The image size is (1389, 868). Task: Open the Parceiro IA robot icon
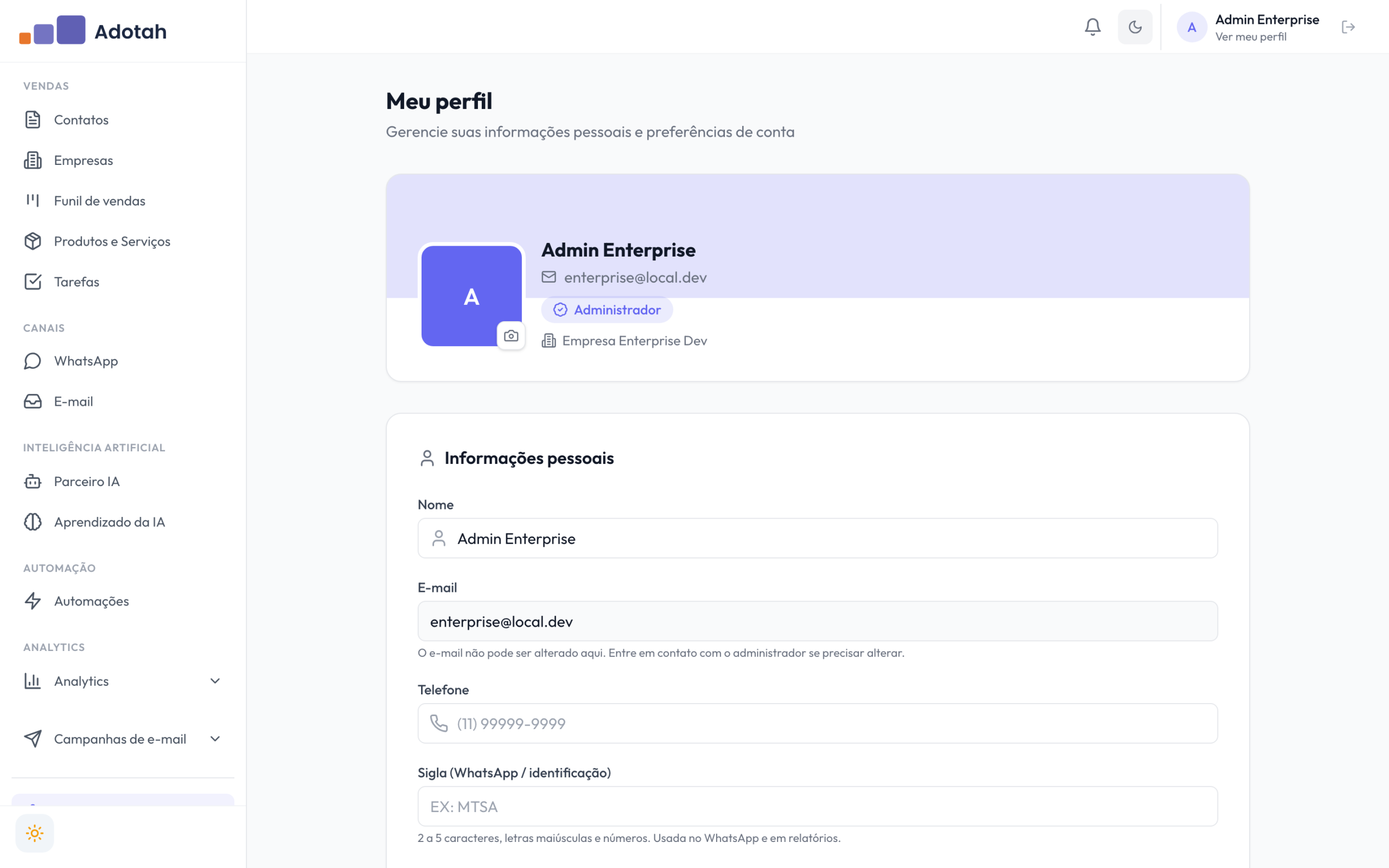tap(33, 481)
